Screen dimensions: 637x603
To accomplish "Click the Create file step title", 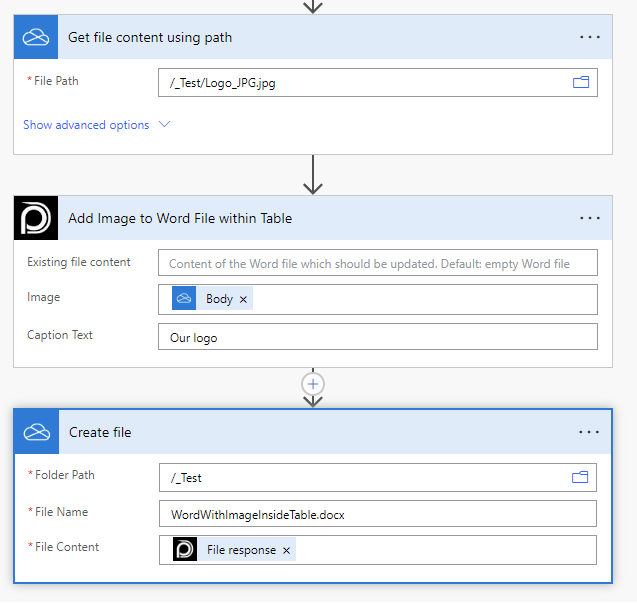I will tap(100, 432).
